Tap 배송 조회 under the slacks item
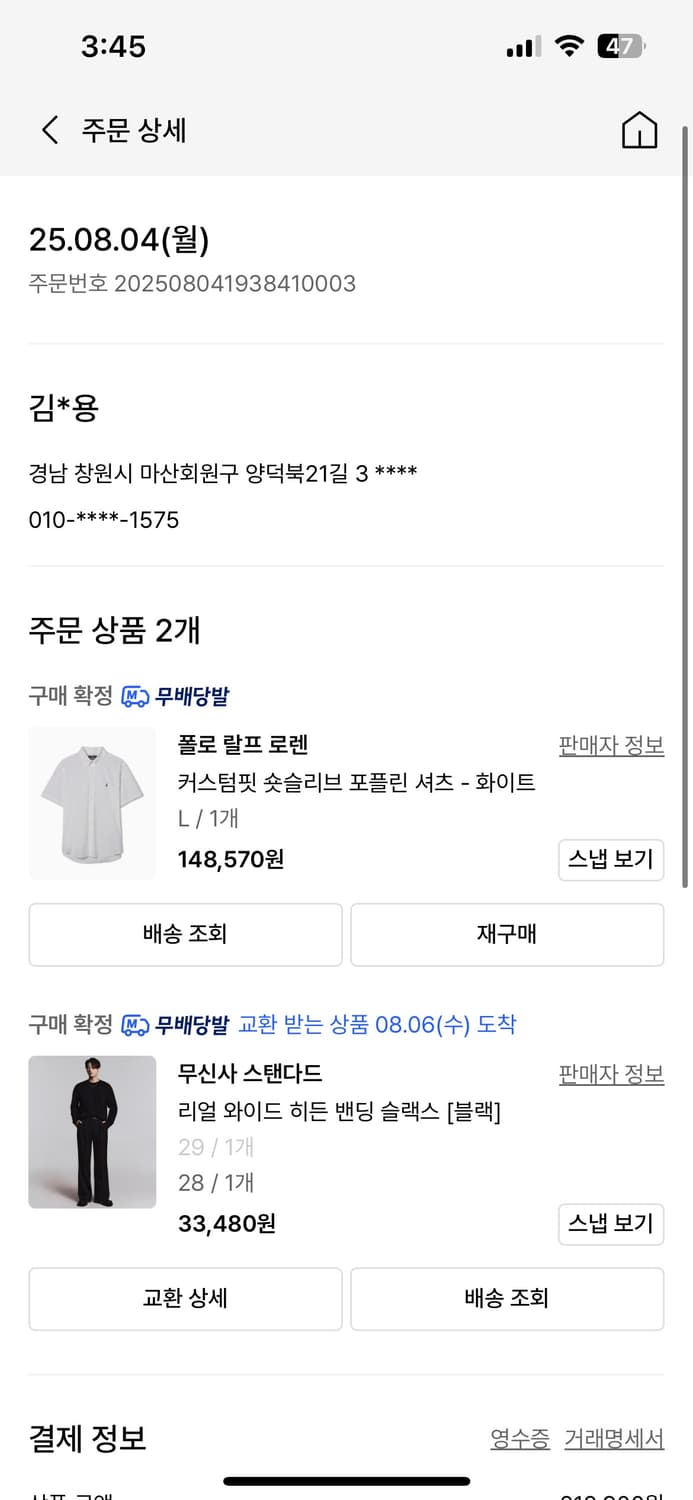 pyautogui.click(x=507, y=1298)
